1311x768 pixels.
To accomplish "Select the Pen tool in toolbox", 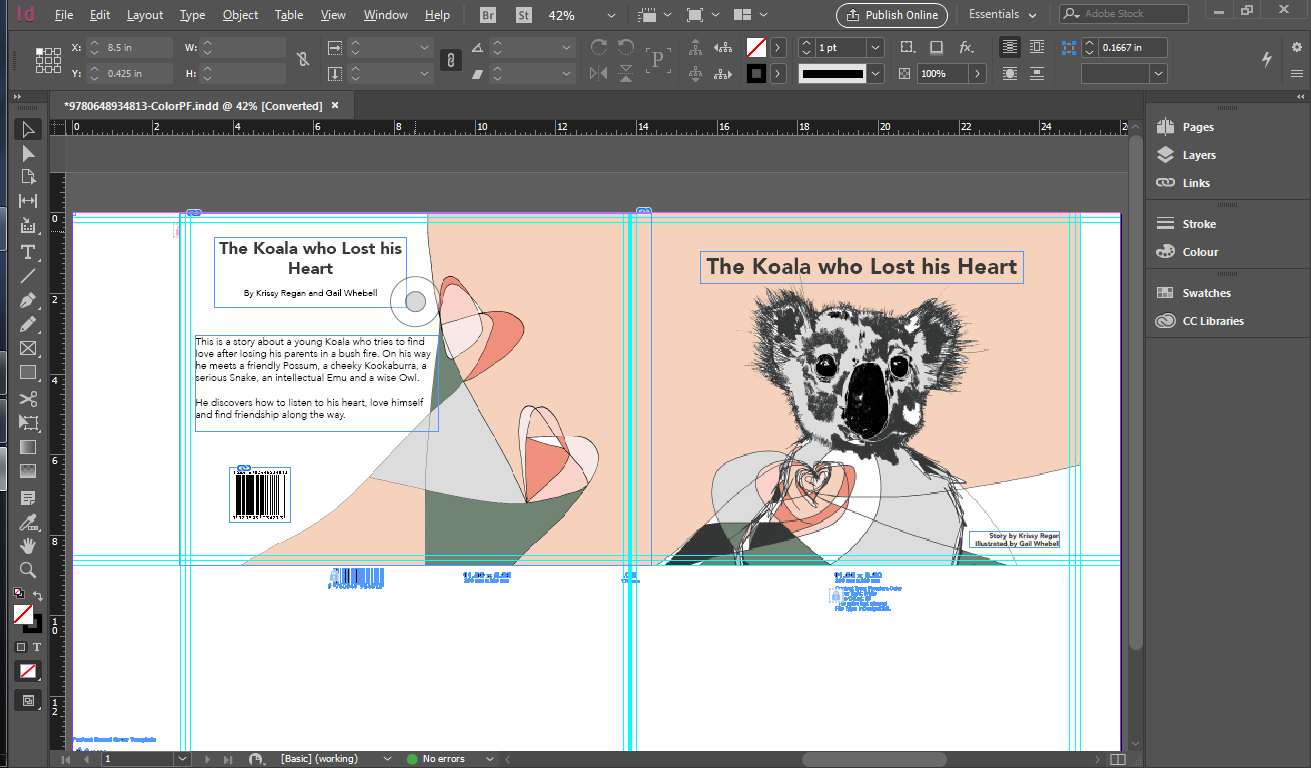I will point(28,300).
